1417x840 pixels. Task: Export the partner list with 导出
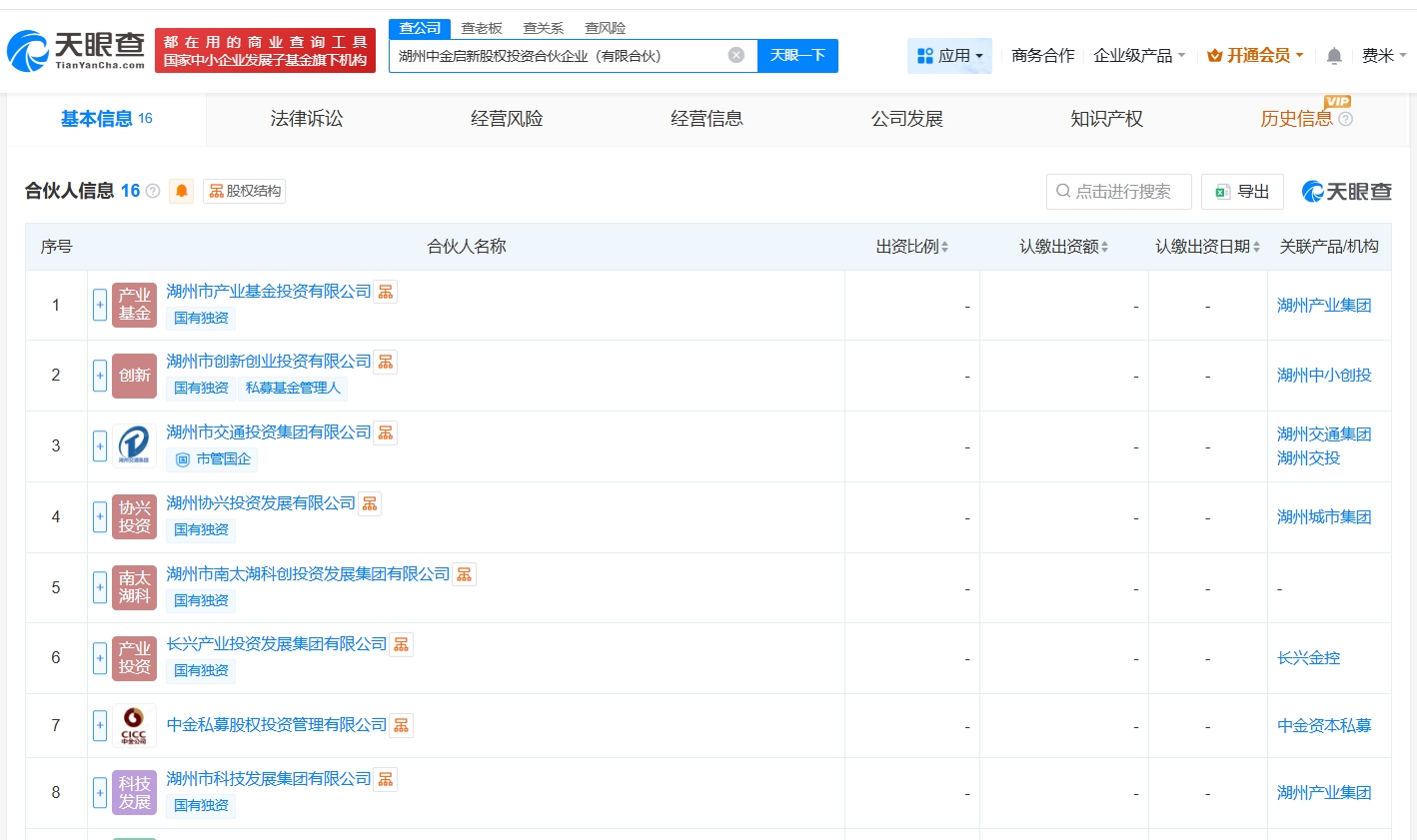pos(1242,192)
